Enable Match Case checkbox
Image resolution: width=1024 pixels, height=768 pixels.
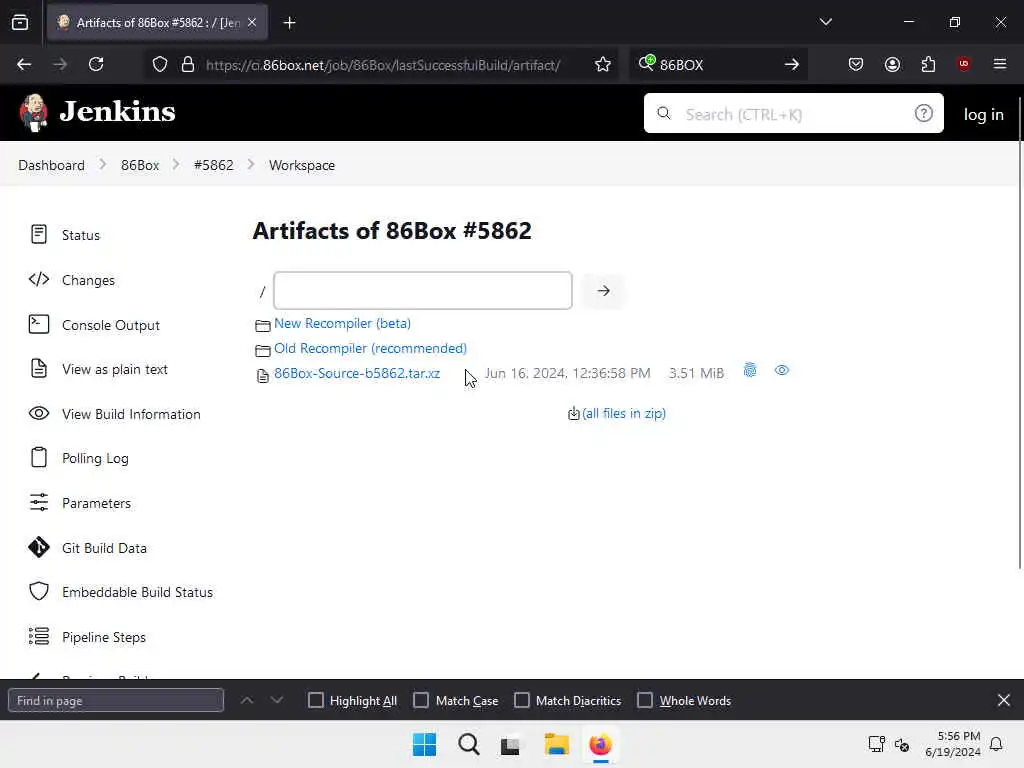(x=421, y=700)
